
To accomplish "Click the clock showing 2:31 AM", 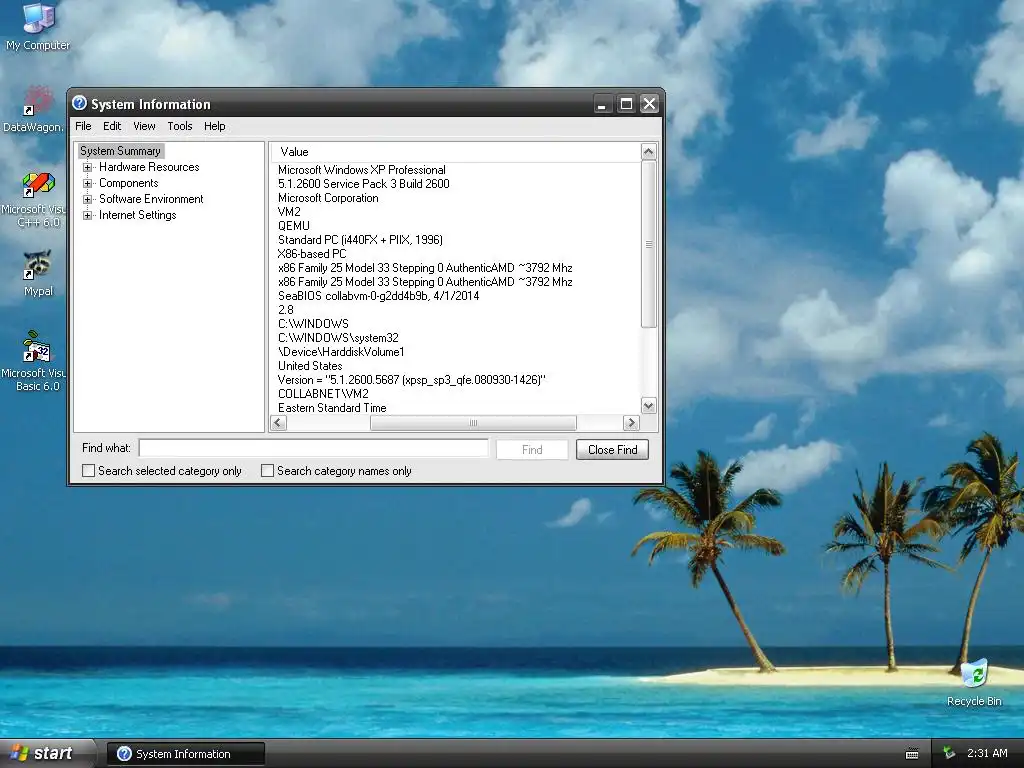I will click(x=987, y=753).
